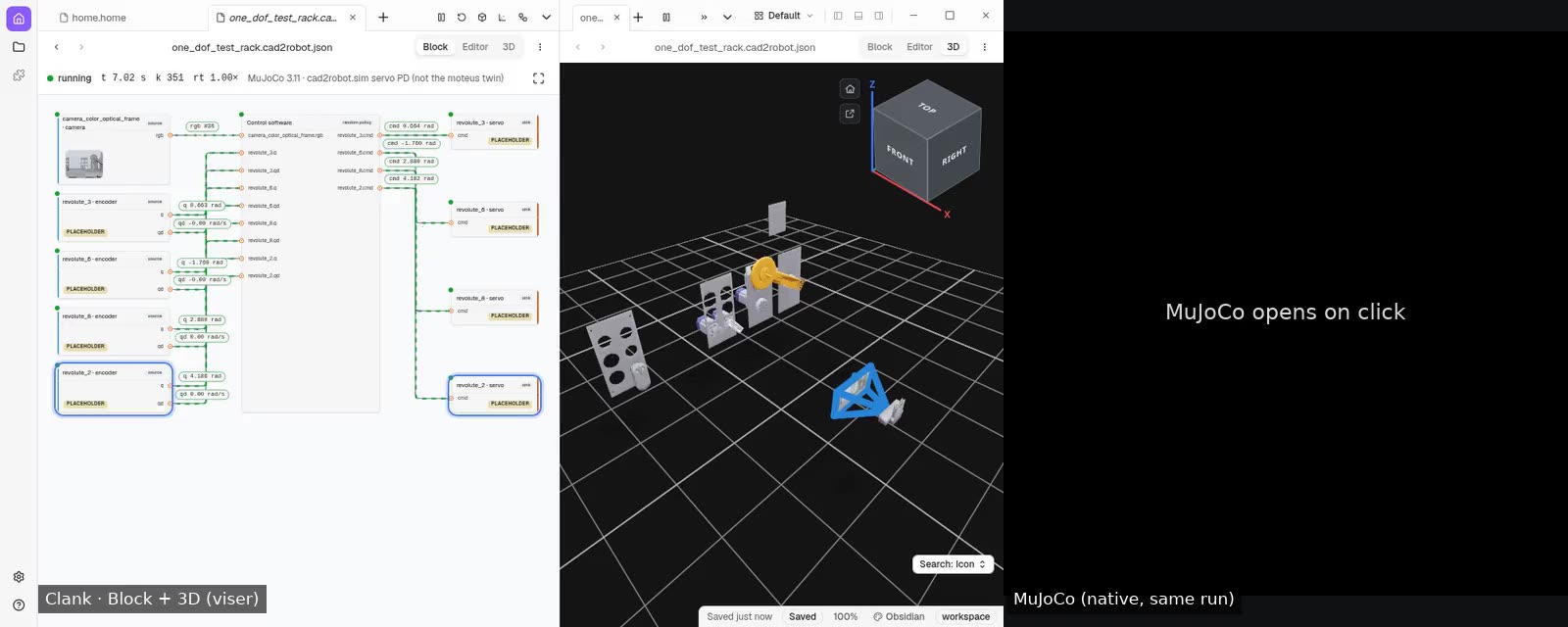Open the help question-mark icon

pos(19,605)
